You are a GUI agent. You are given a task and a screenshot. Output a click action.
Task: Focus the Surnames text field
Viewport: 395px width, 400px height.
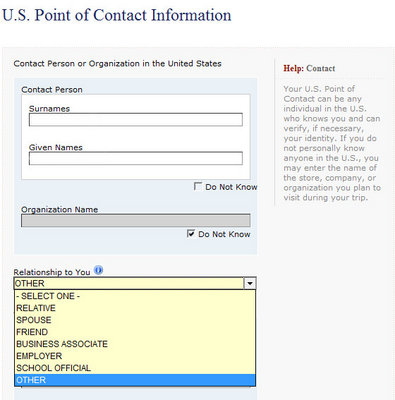coord(136,120)
